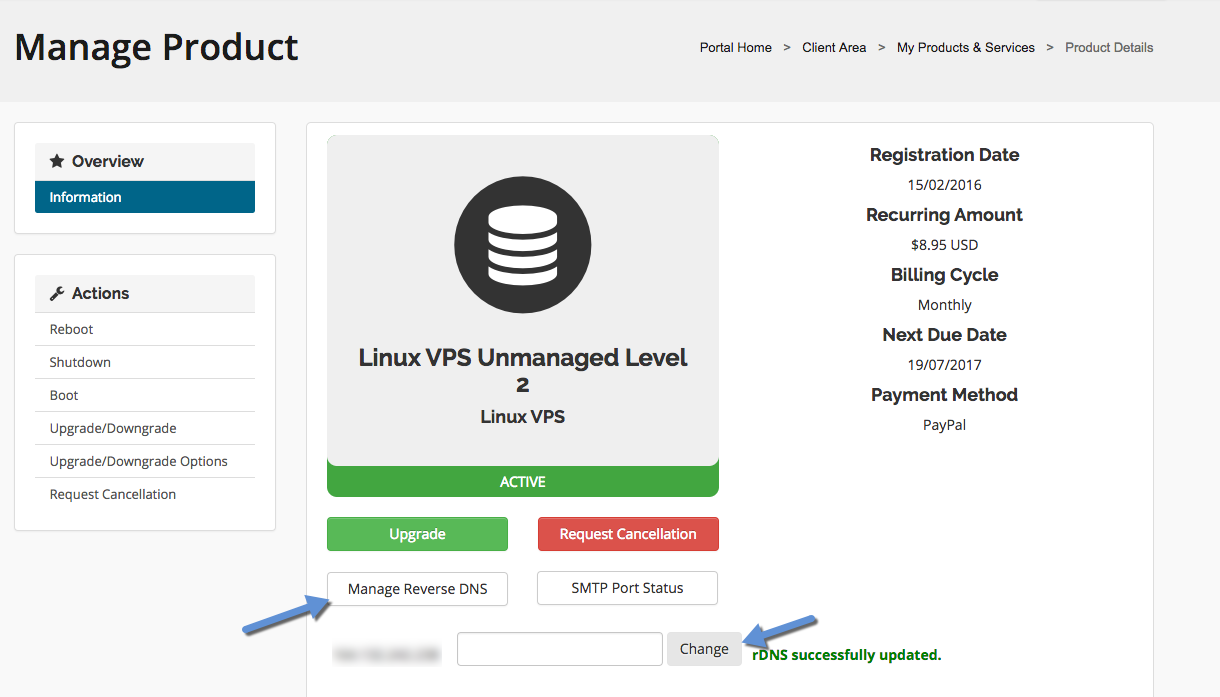This screenshot has width=1220, height=697.
Task: Choose Shutdown in the Actions panel
Action: [x=80, y=362]
